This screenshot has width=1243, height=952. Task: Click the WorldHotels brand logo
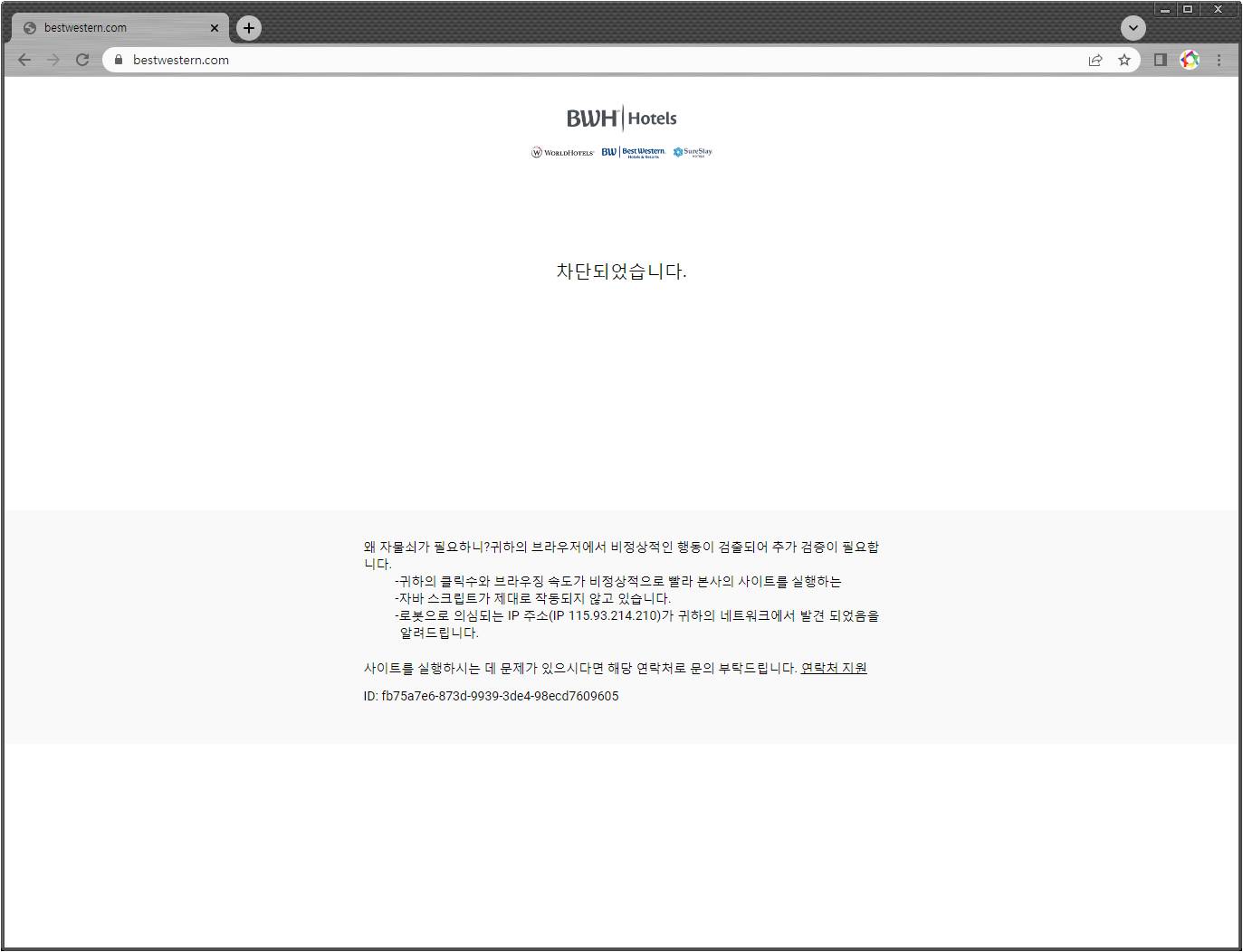tap(561, 152)
